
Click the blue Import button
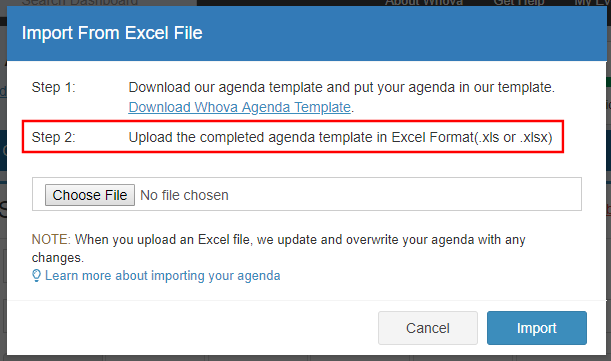(537, 328)
